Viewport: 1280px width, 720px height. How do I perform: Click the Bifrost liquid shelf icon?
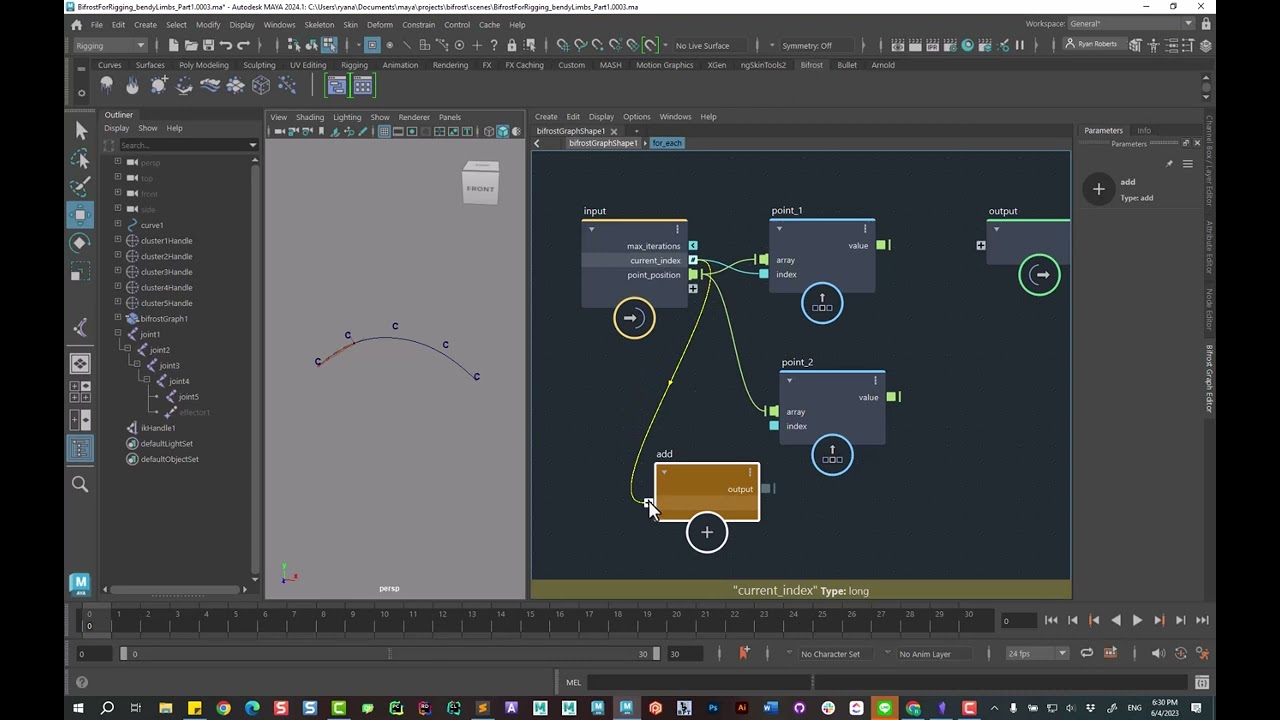pos(107,86)
